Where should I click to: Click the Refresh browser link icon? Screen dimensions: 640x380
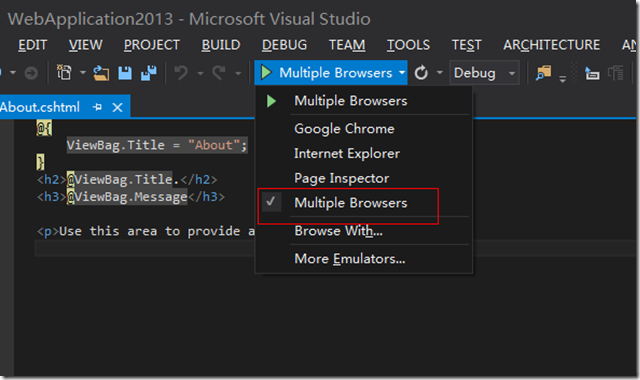(421, 73)
